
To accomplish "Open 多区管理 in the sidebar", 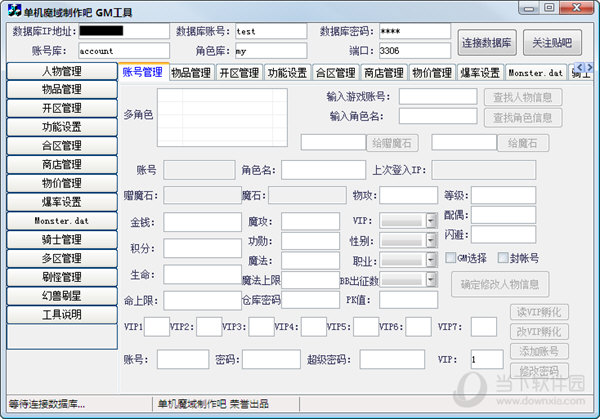I will (62, 258).
